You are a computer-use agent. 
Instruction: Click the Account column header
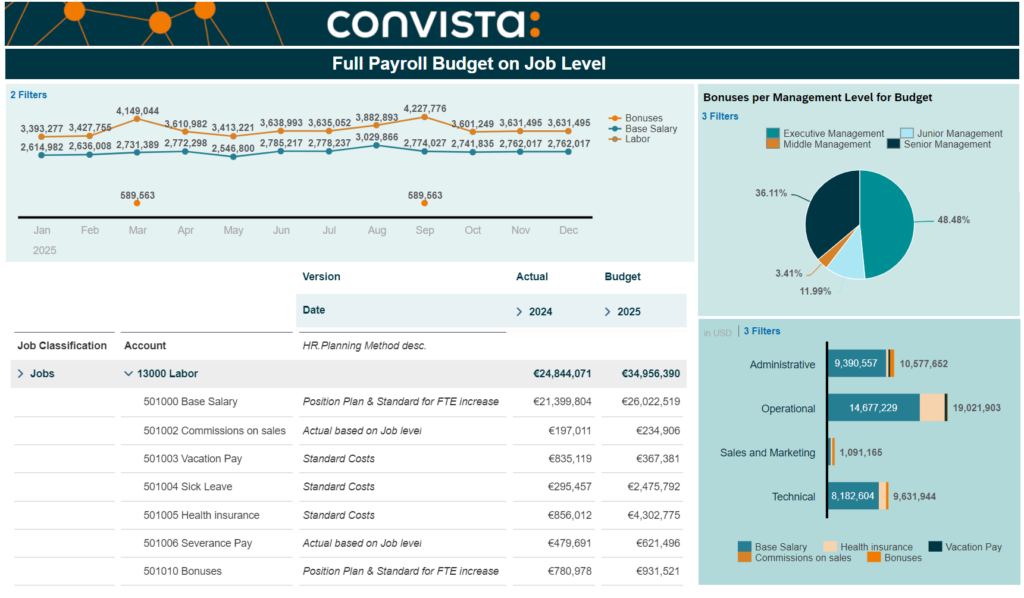click(145, 346)
